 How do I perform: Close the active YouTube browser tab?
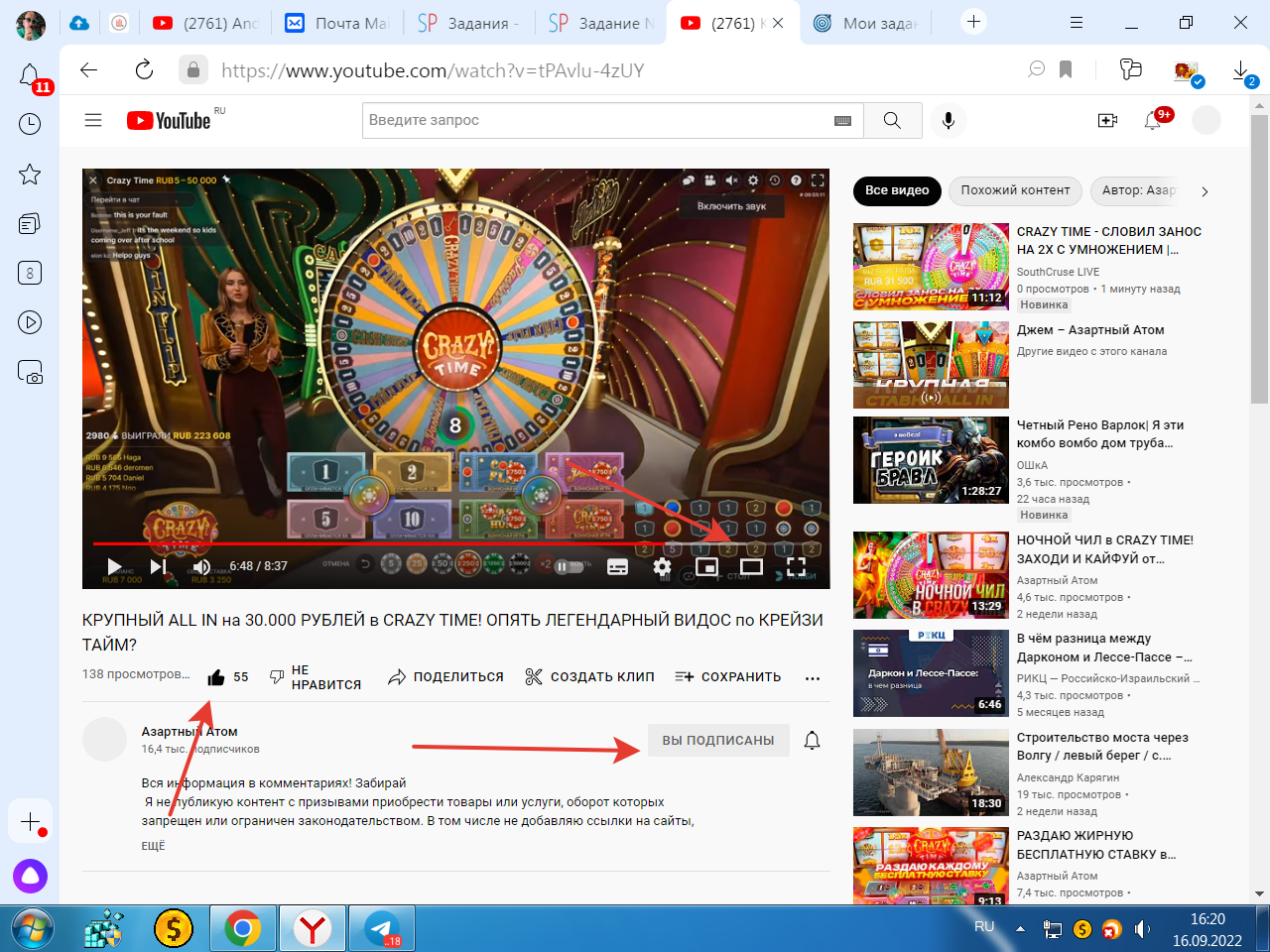[x=778, y=23]
